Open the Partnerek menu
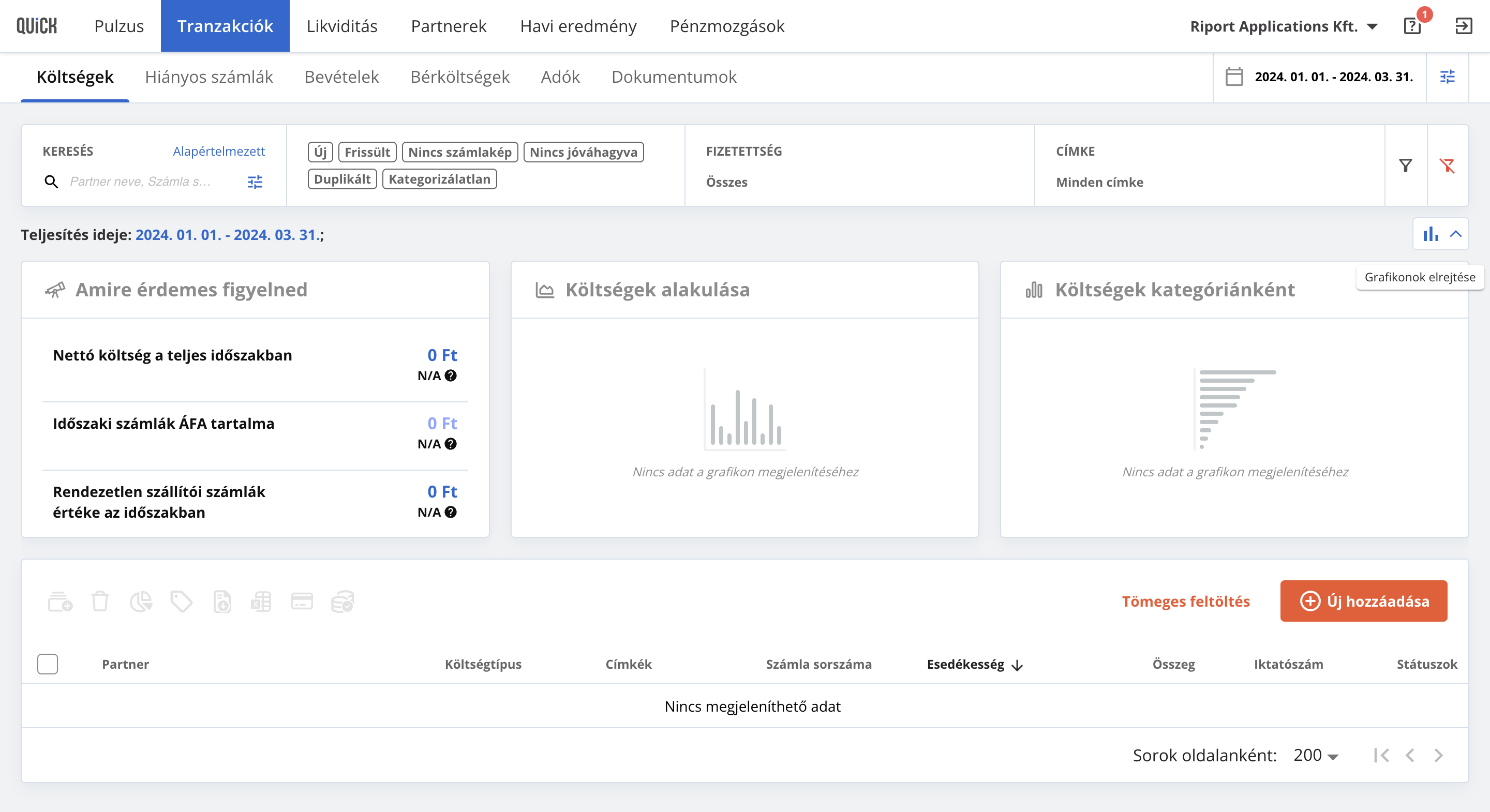 point(449,26)
